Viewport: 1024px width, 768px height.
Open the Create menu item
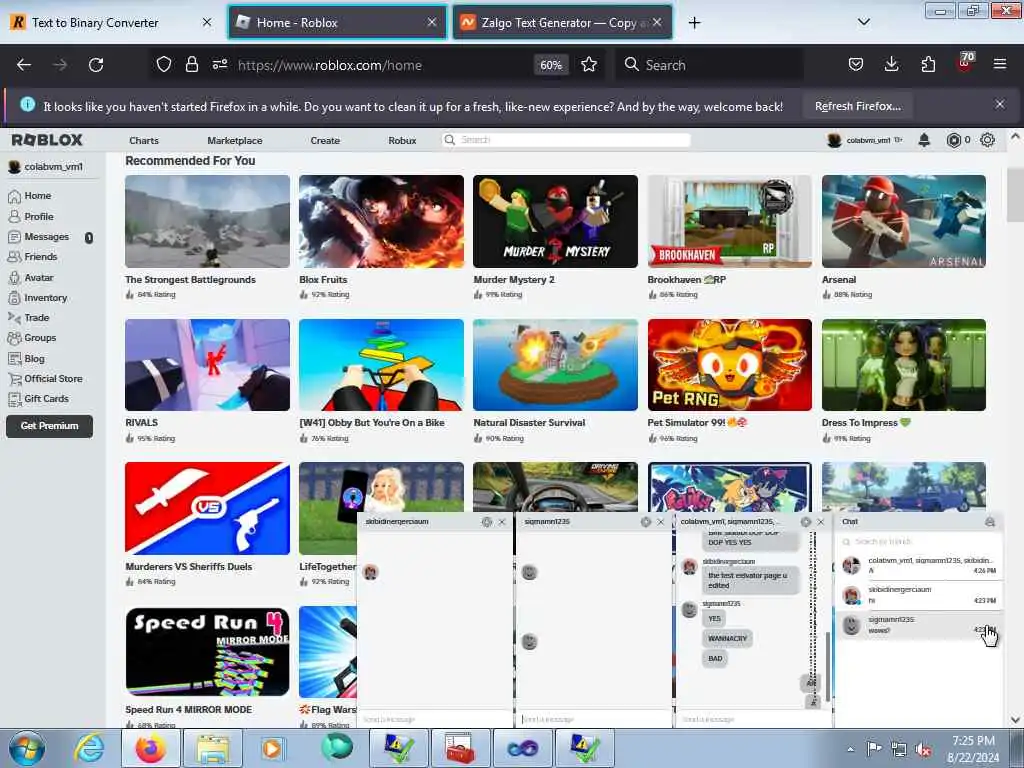coord(325,140)
